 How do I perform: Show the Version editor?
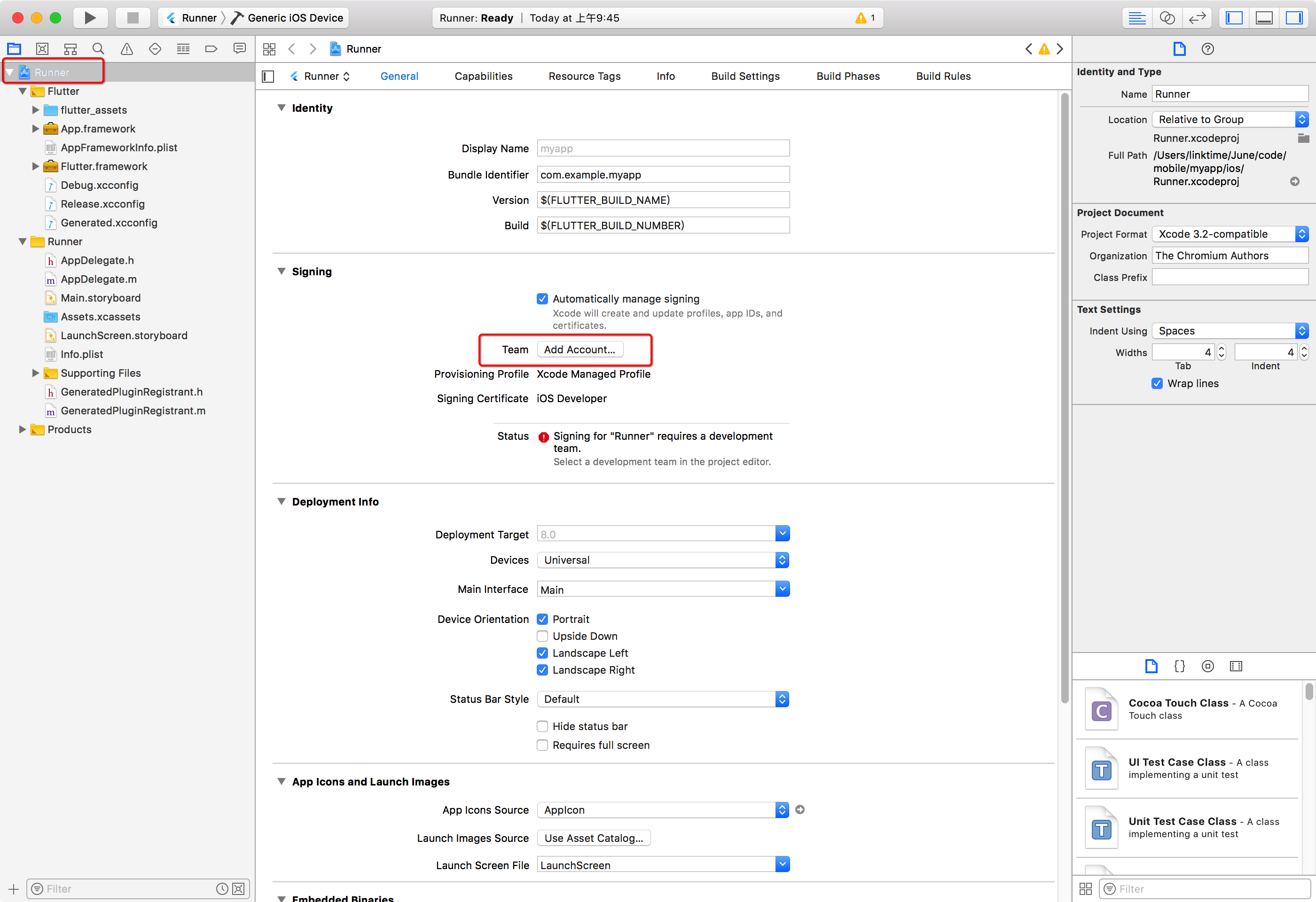(x=1197, y=18)
